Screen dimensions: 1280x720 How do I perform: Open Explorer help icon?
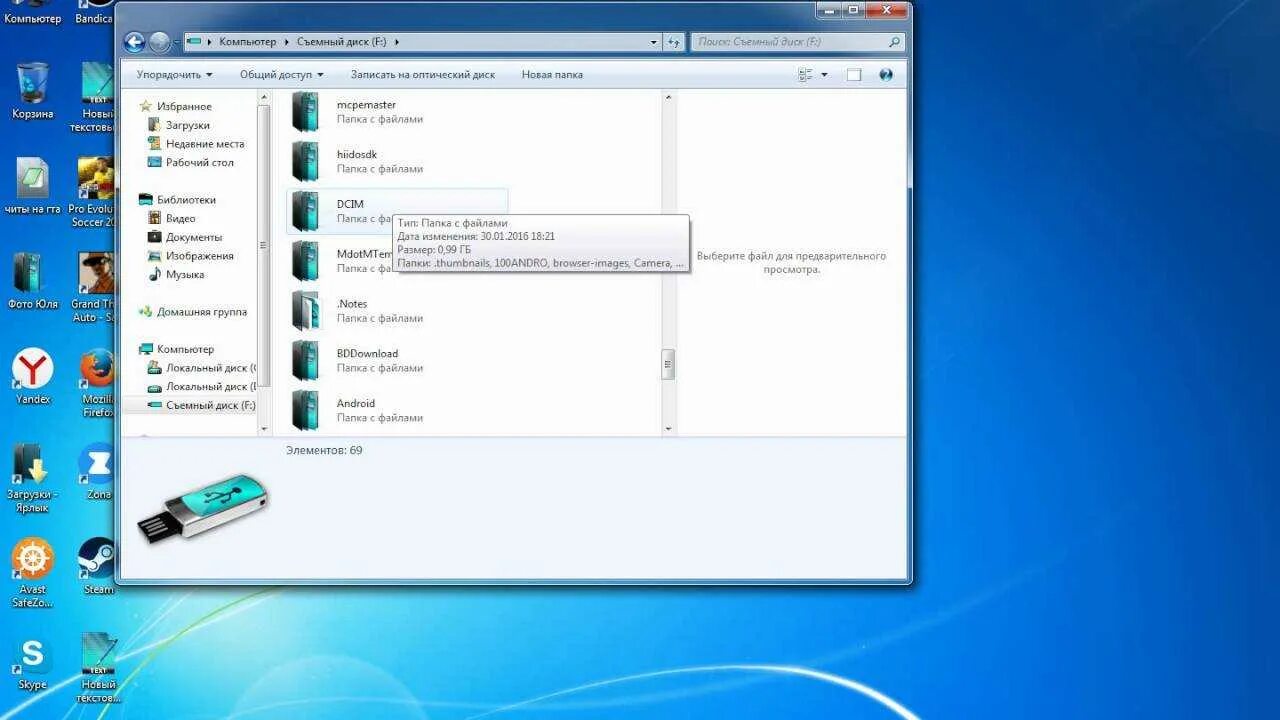coord(885,75)
